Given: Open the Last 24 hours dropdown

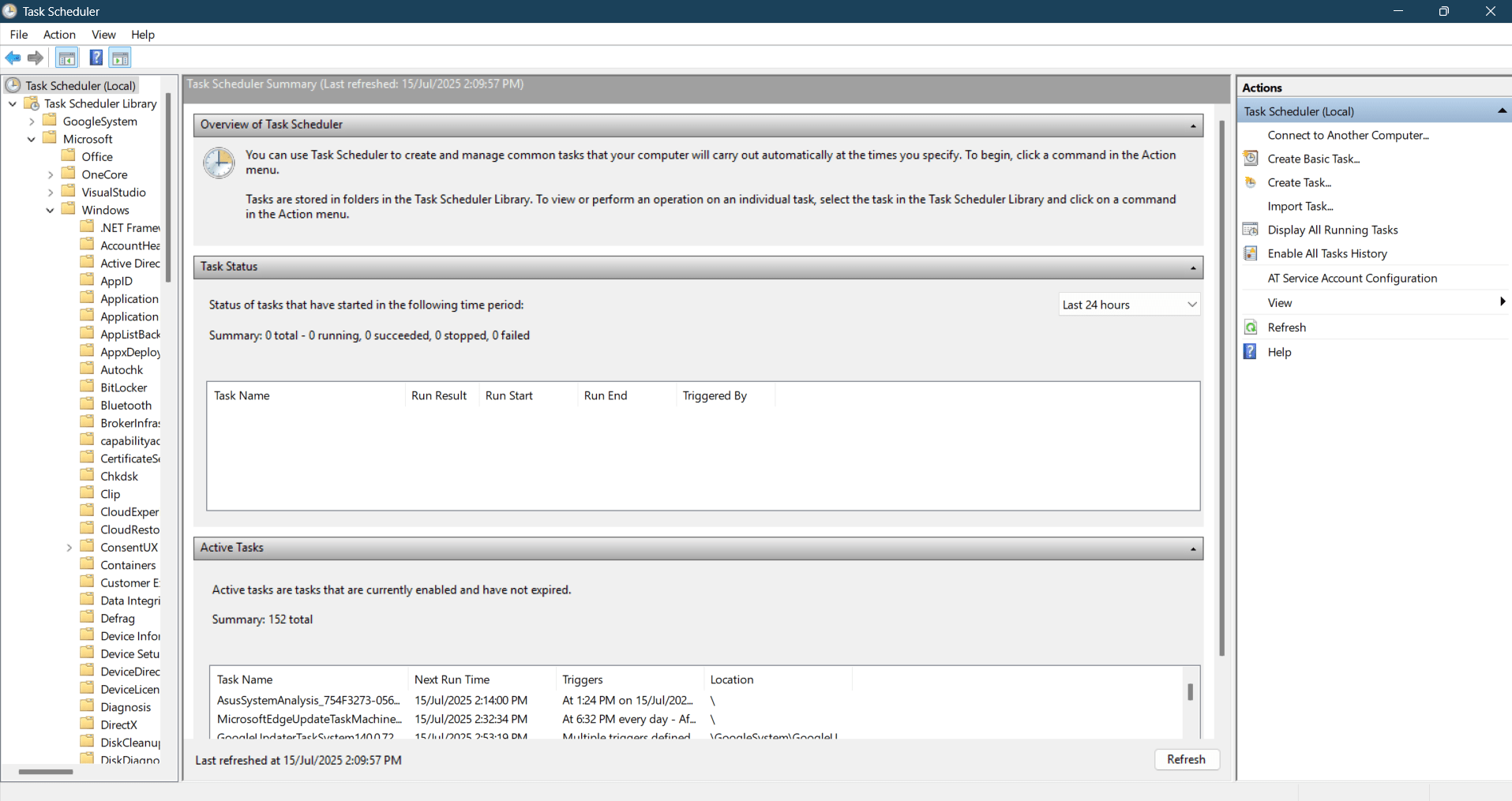Looking at the screenshot, I should coord(1129,305).
